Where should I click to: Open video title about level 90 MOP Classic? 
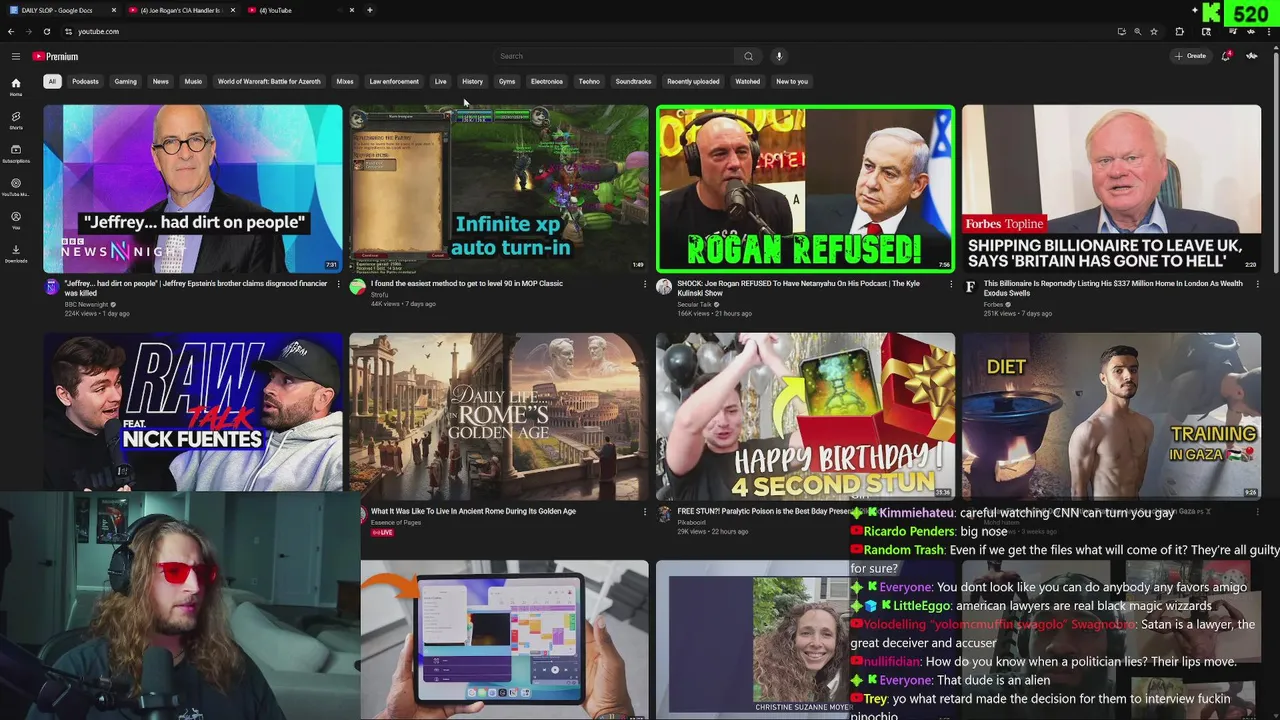pyautogui.click(x=467, y=283)
